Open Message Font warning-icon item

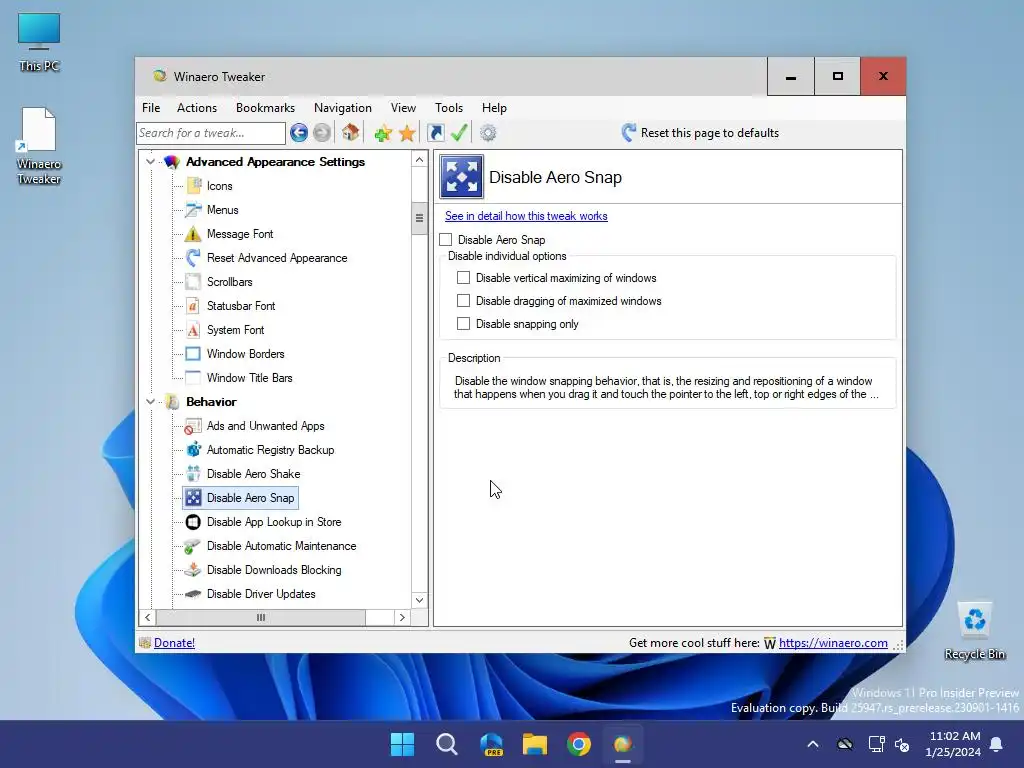tap(240, 234)
